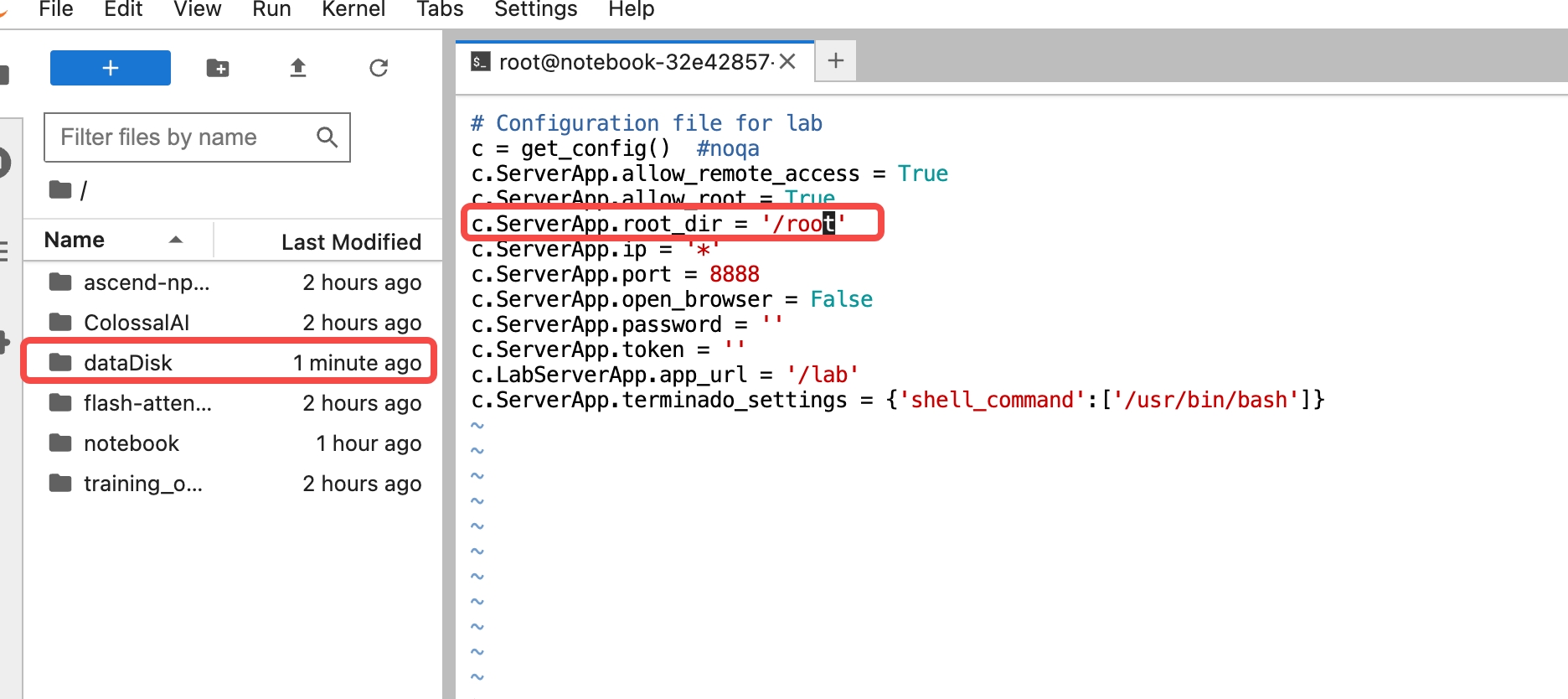Click '1 hour ago' in notebook row
1568x699 pixels.
click(369, 443)
